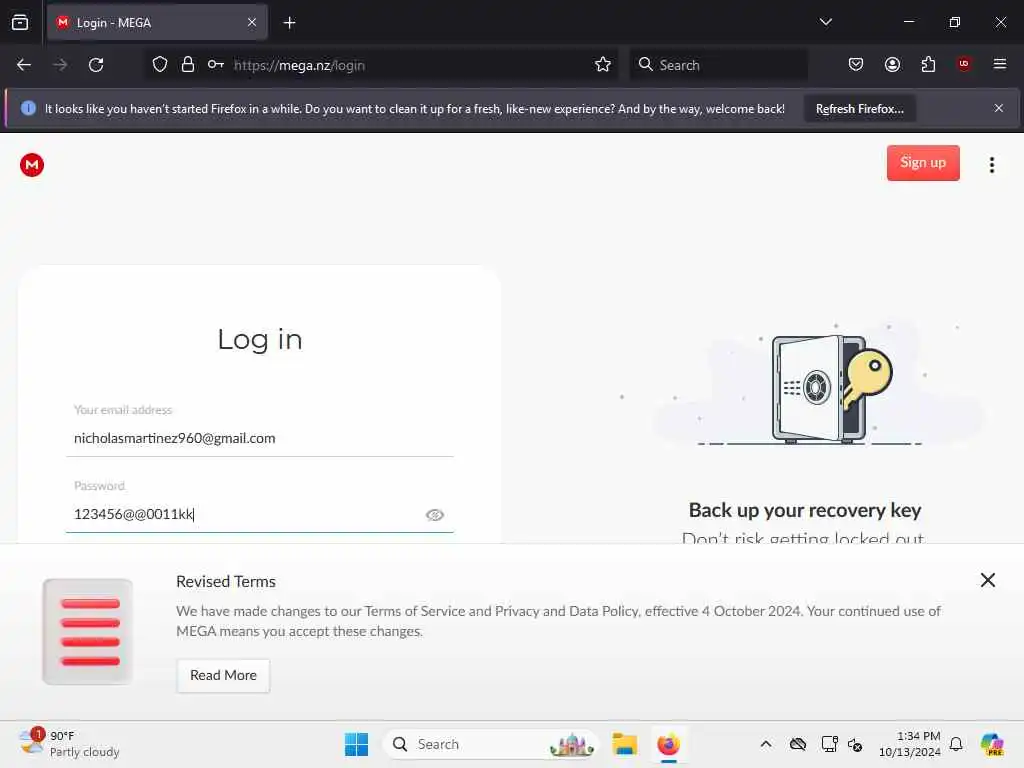1024x768 pixels.
Task: Expand the list all tabs chevron
Action: (x=825, y=22)
